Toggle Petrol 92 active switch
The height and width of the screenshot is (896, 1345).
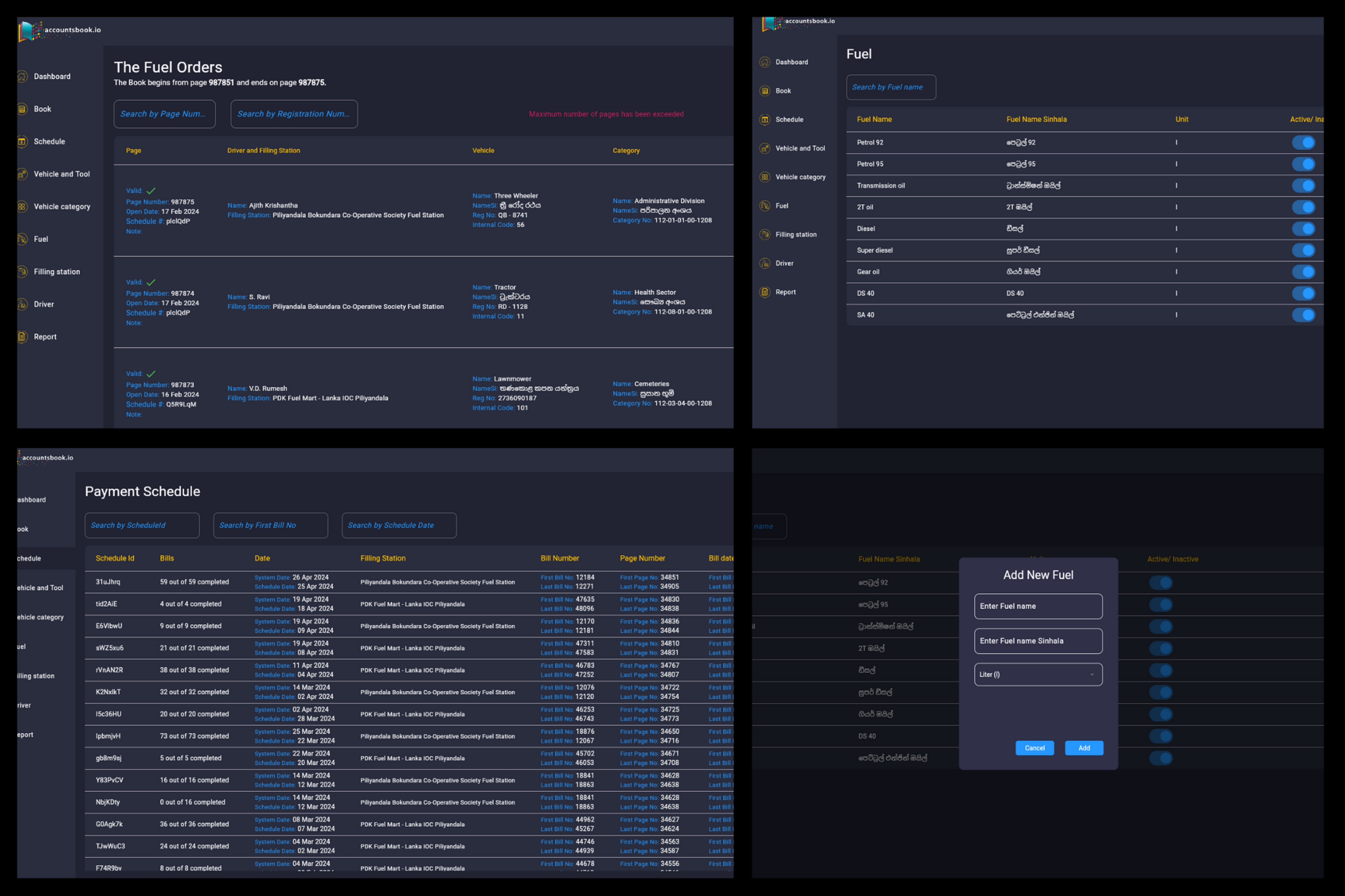[1304, 142]
